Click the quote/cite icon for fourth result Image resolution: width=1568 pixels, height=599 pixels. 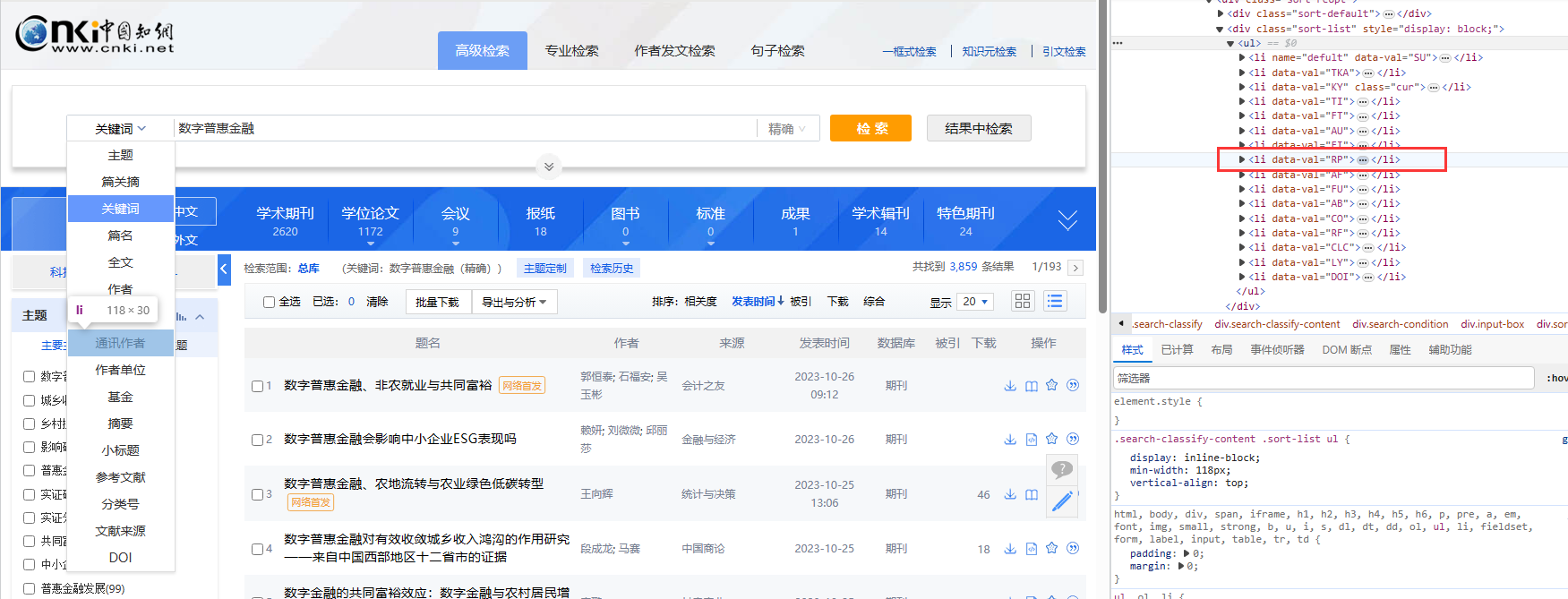click(x=1073, y=548)
